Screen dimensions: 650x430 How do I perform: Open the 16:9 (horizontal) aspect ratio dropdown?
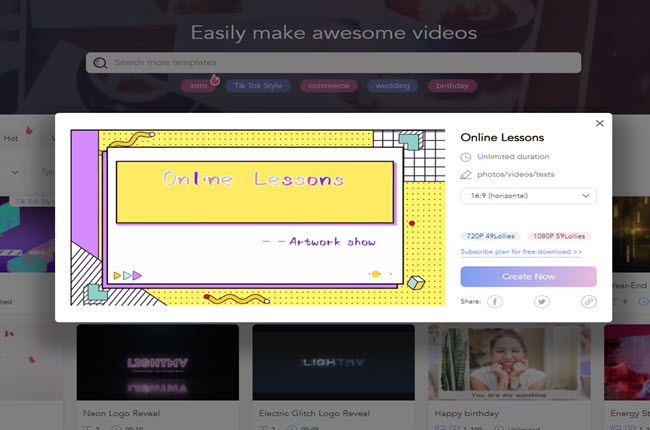click(528, 196)
